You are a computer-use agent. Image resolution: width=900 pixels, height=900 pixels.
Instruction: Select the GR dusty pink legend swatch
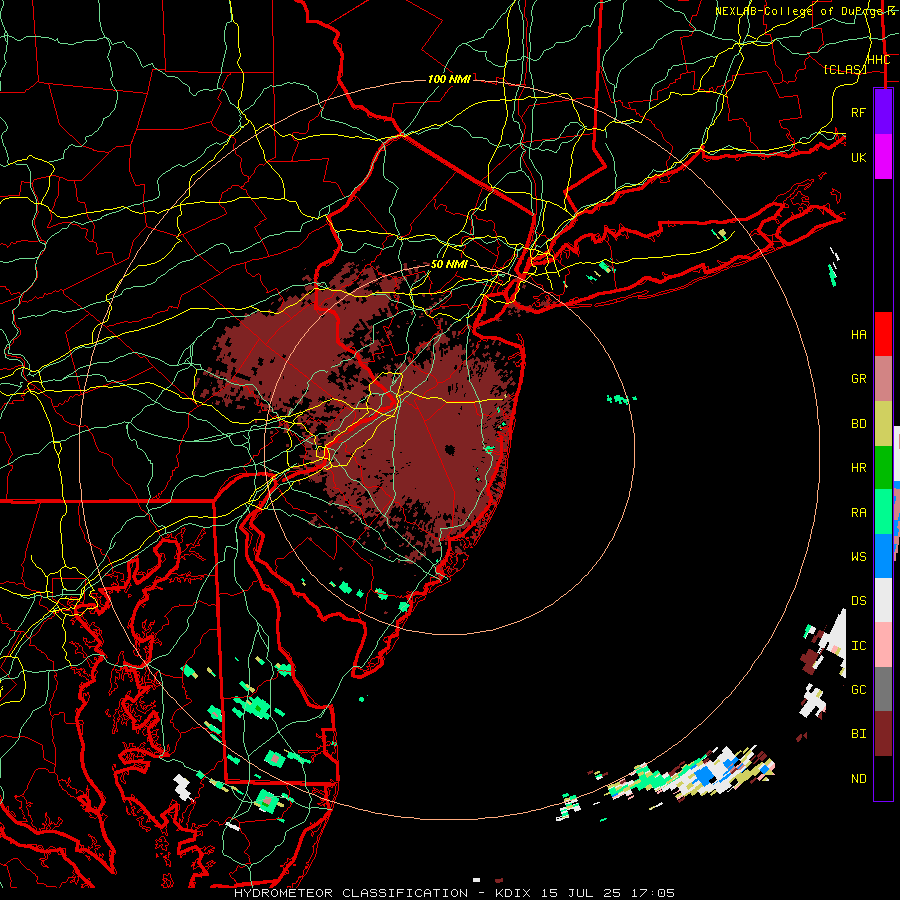[883, 379]
